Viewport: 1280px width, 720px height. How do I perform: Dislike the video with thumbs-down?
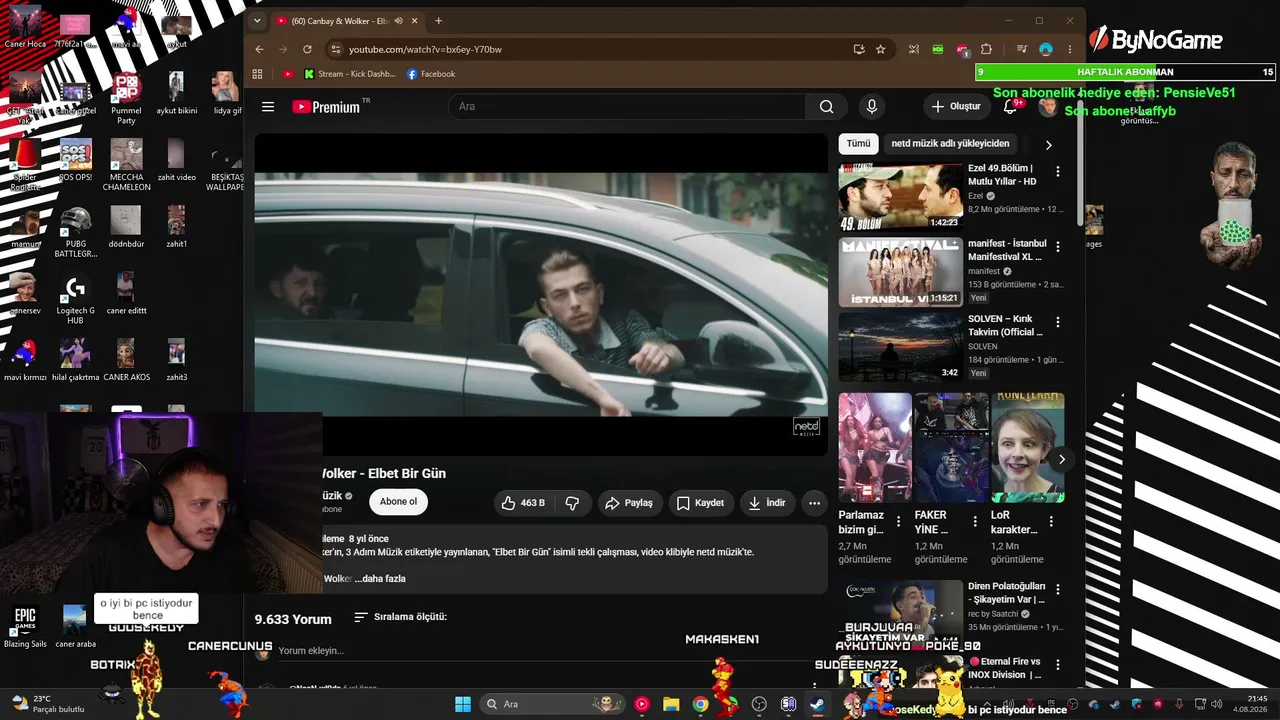[573, 503]
